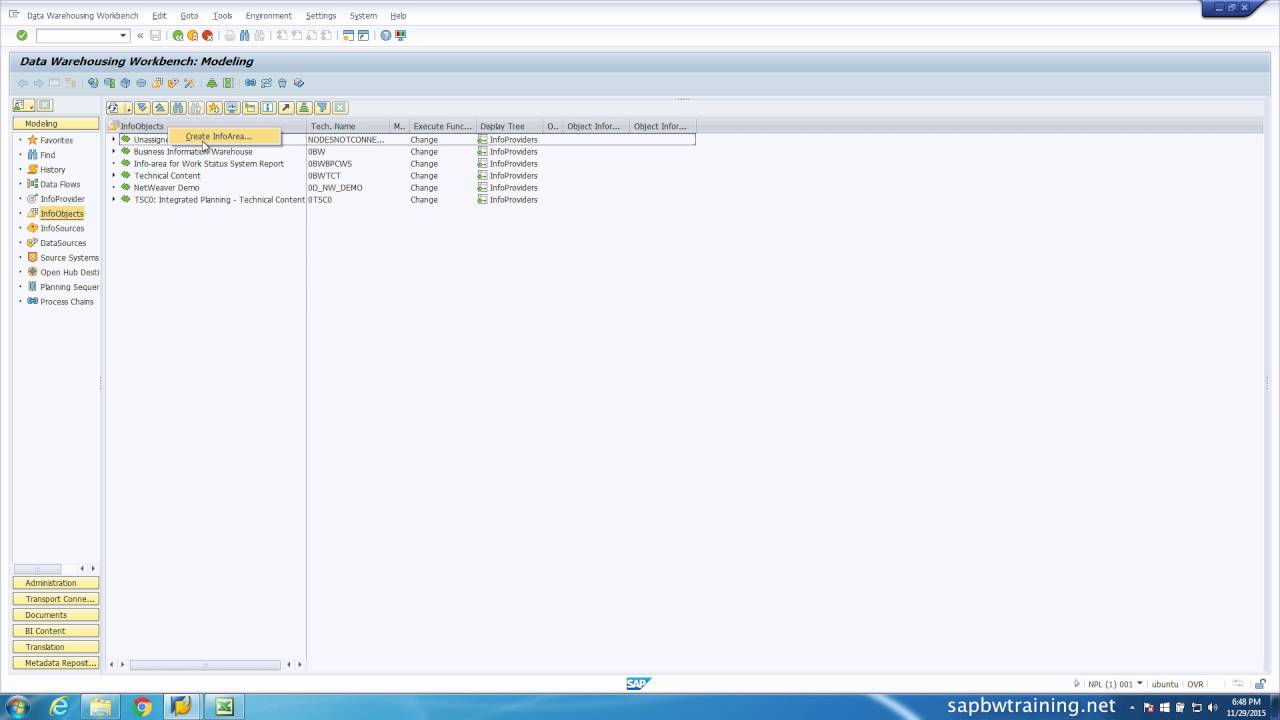The width and height of the screenshot is (1280, 720).
Task: Open the NPL (1) 001 system dropdown
Action: 1140,684
